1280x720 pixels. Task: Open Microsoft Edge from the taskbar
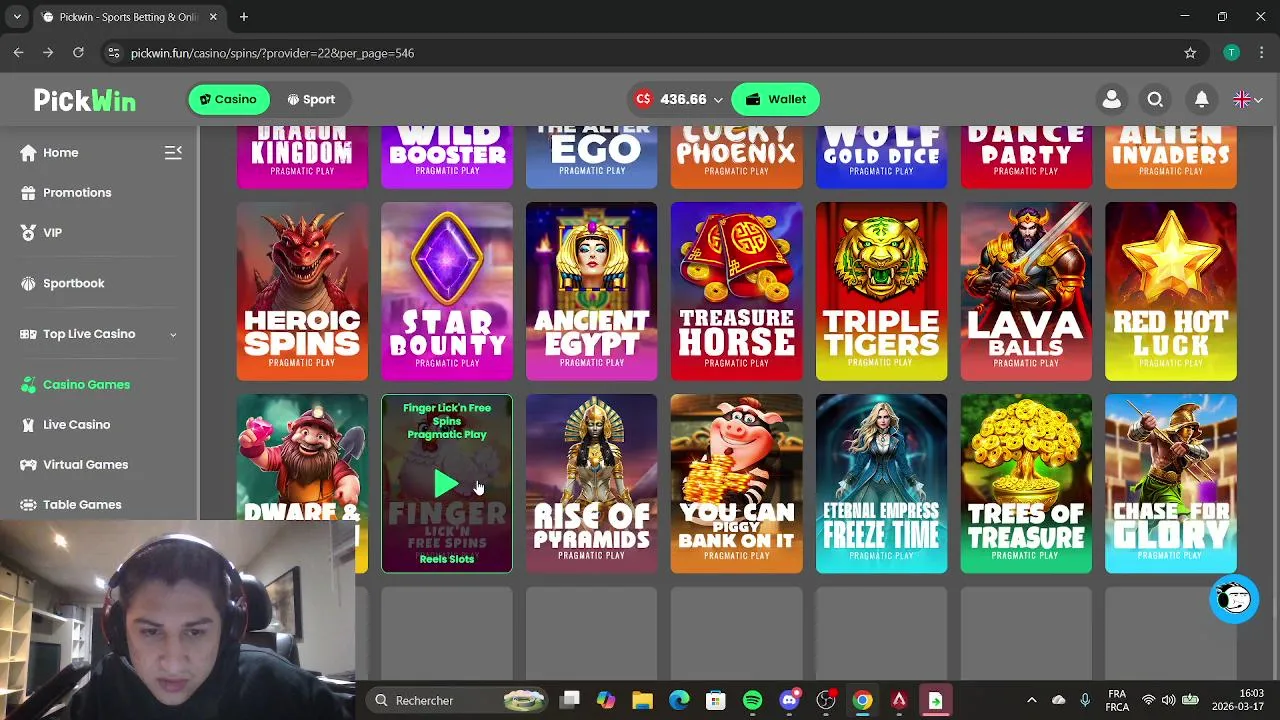(x=679, y=700)
